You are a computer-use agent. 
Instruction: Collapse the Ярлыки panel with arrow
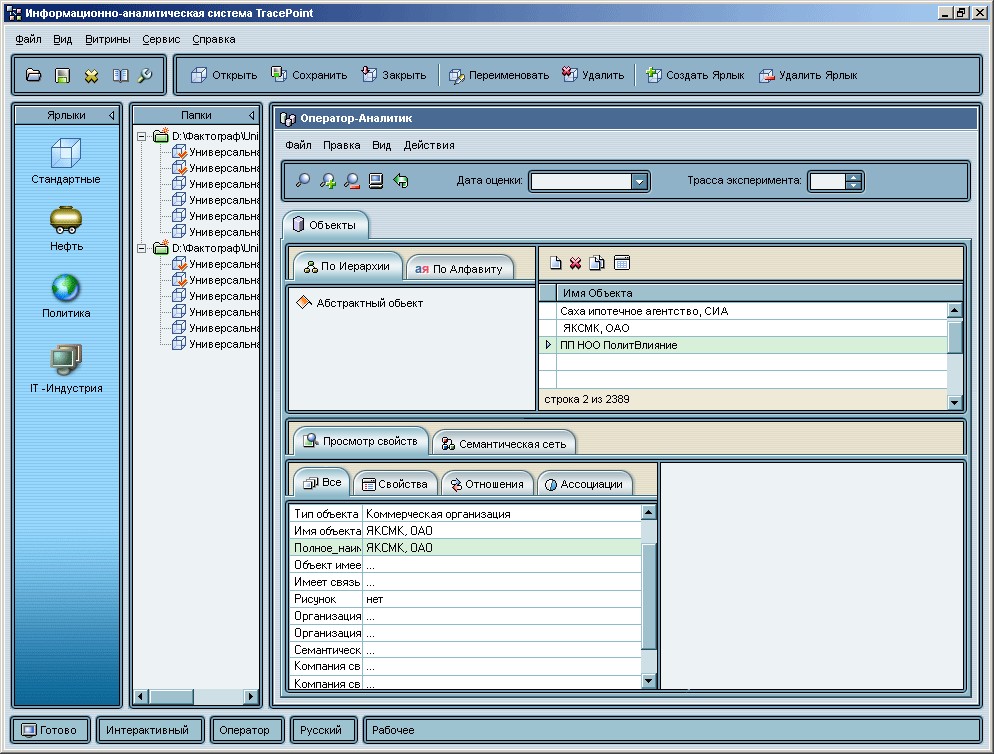112,115
